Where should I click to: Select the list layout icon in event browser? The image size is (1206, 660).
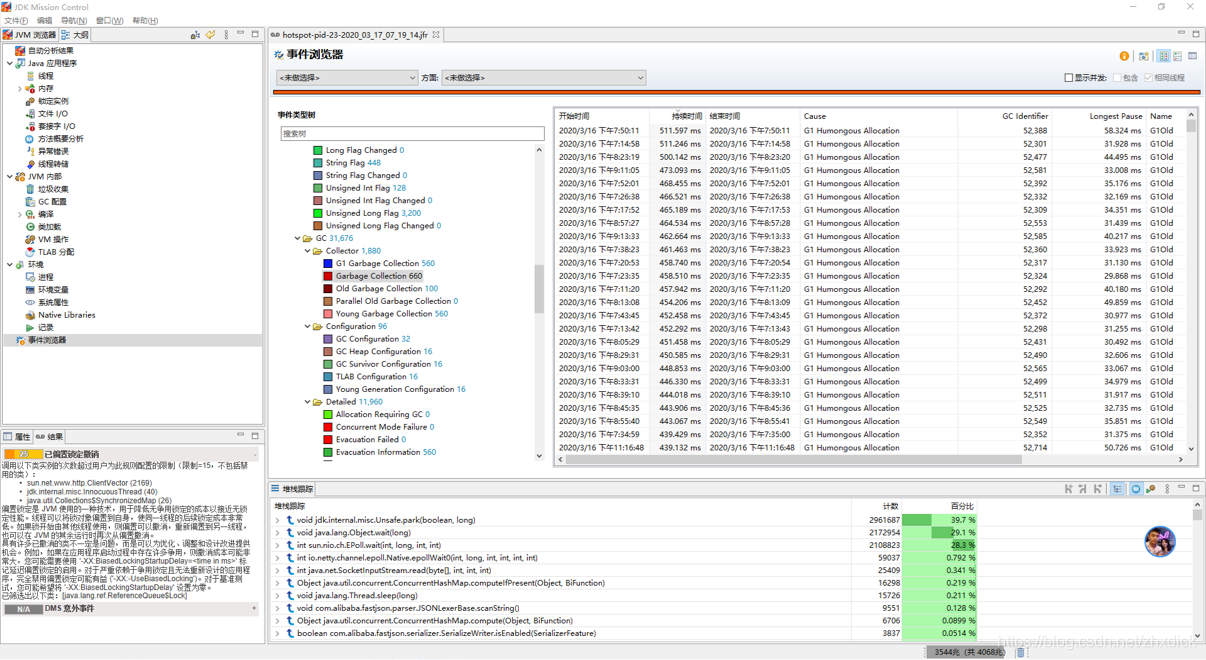1178,56
